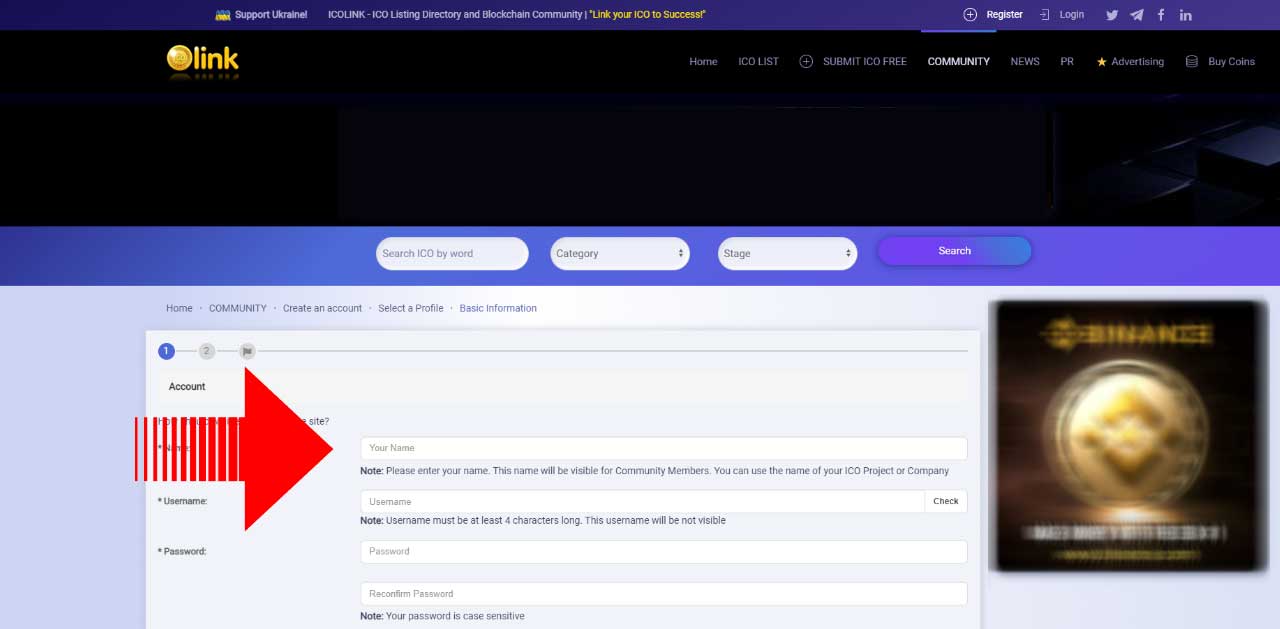Open the Register link
The height and width of the screenshot is (629, 1280).
[x=1003, y=14]
